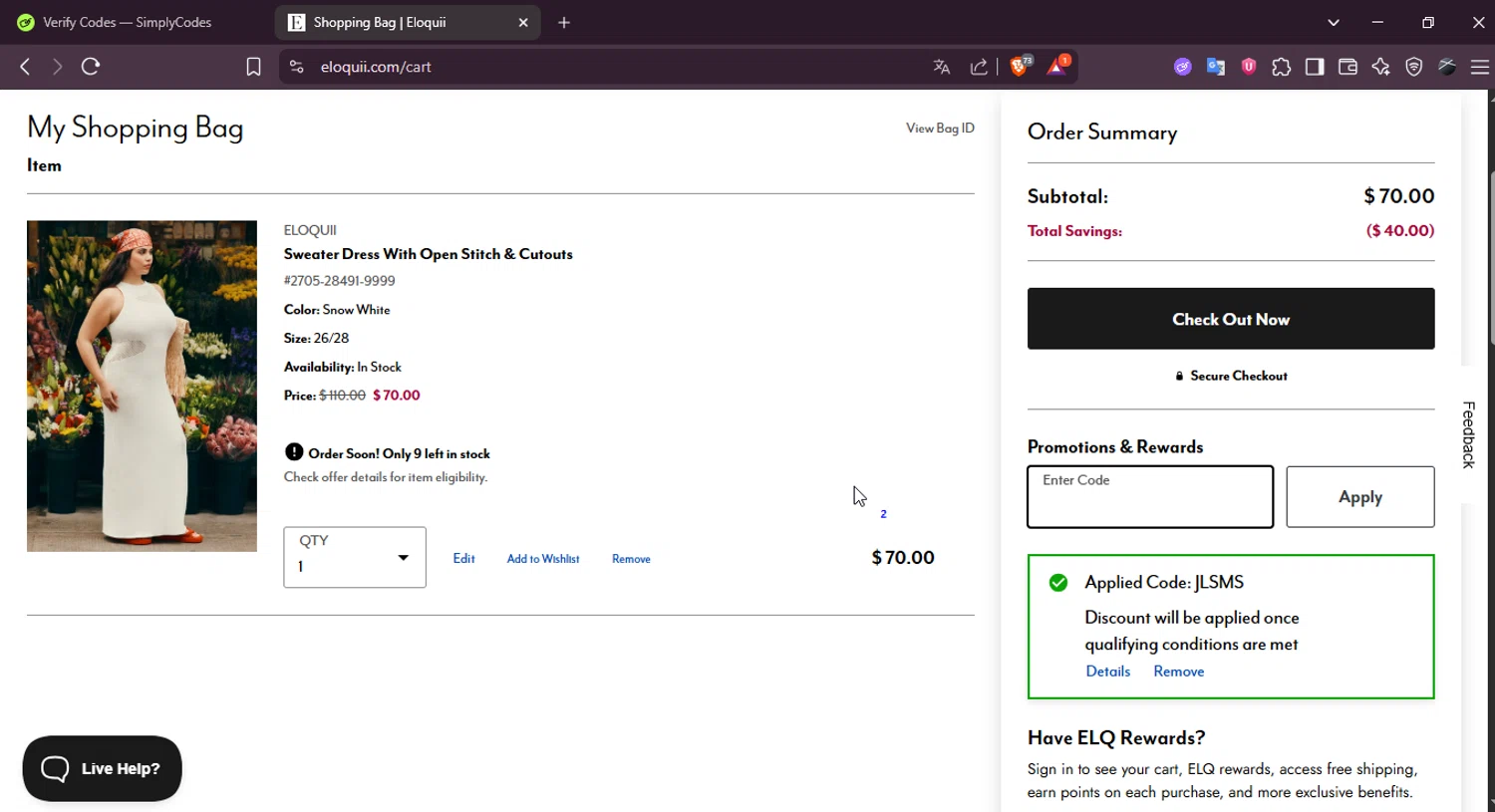Viewport: 1495px width, 812px height.
Task: Click the Have ELQ Rewards? heading
Action: click(1116, 738)
